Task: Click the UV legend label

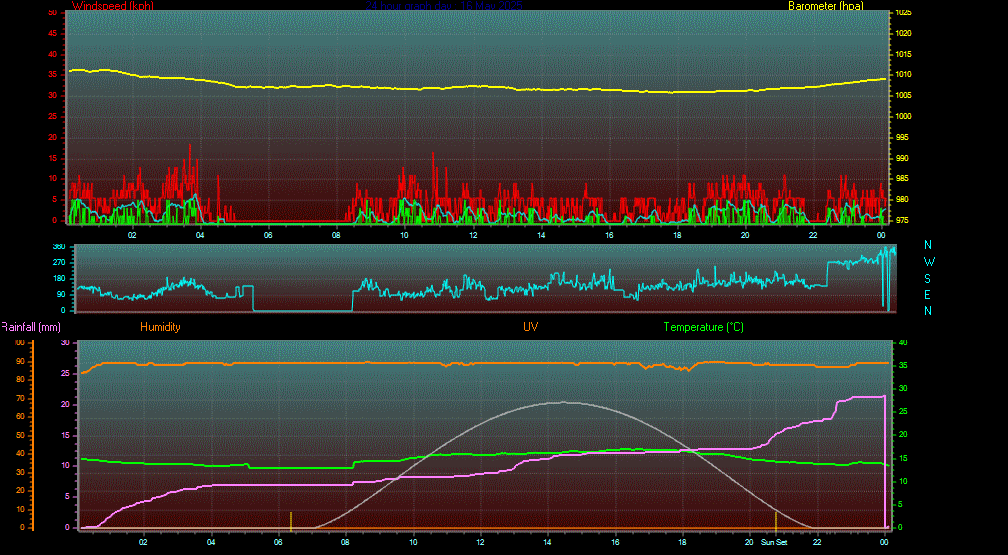Action: (x=530, y=327)
